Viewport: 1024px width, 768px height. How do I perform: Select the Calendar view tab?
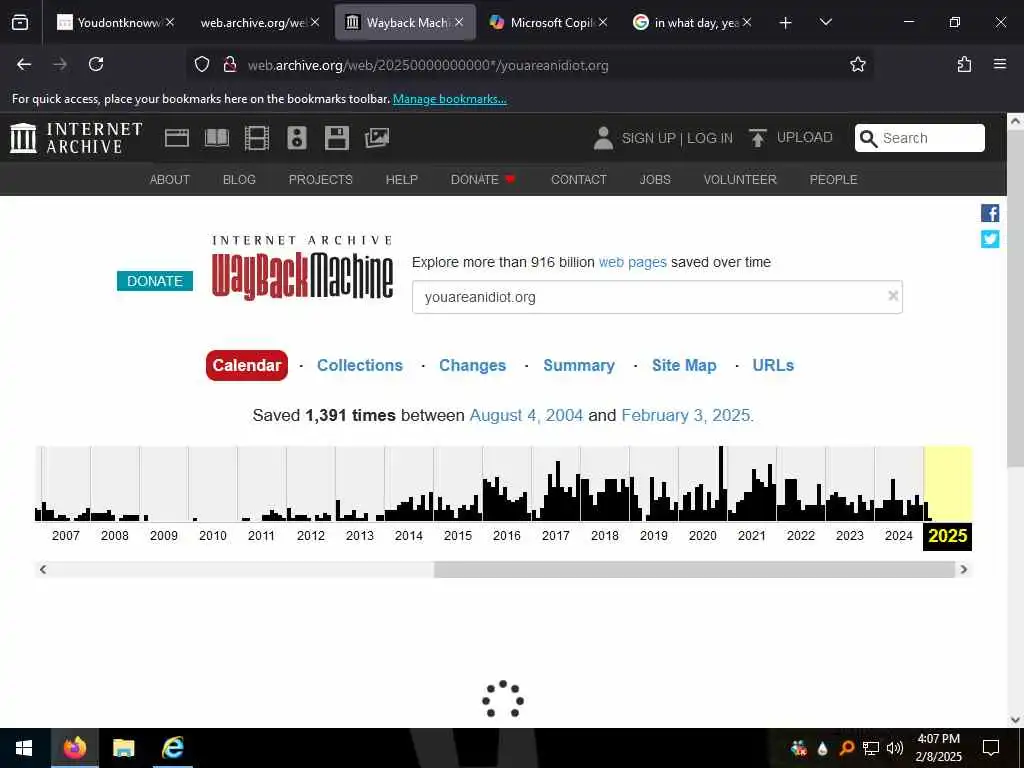pyautogui.click(x=247, y=365)
